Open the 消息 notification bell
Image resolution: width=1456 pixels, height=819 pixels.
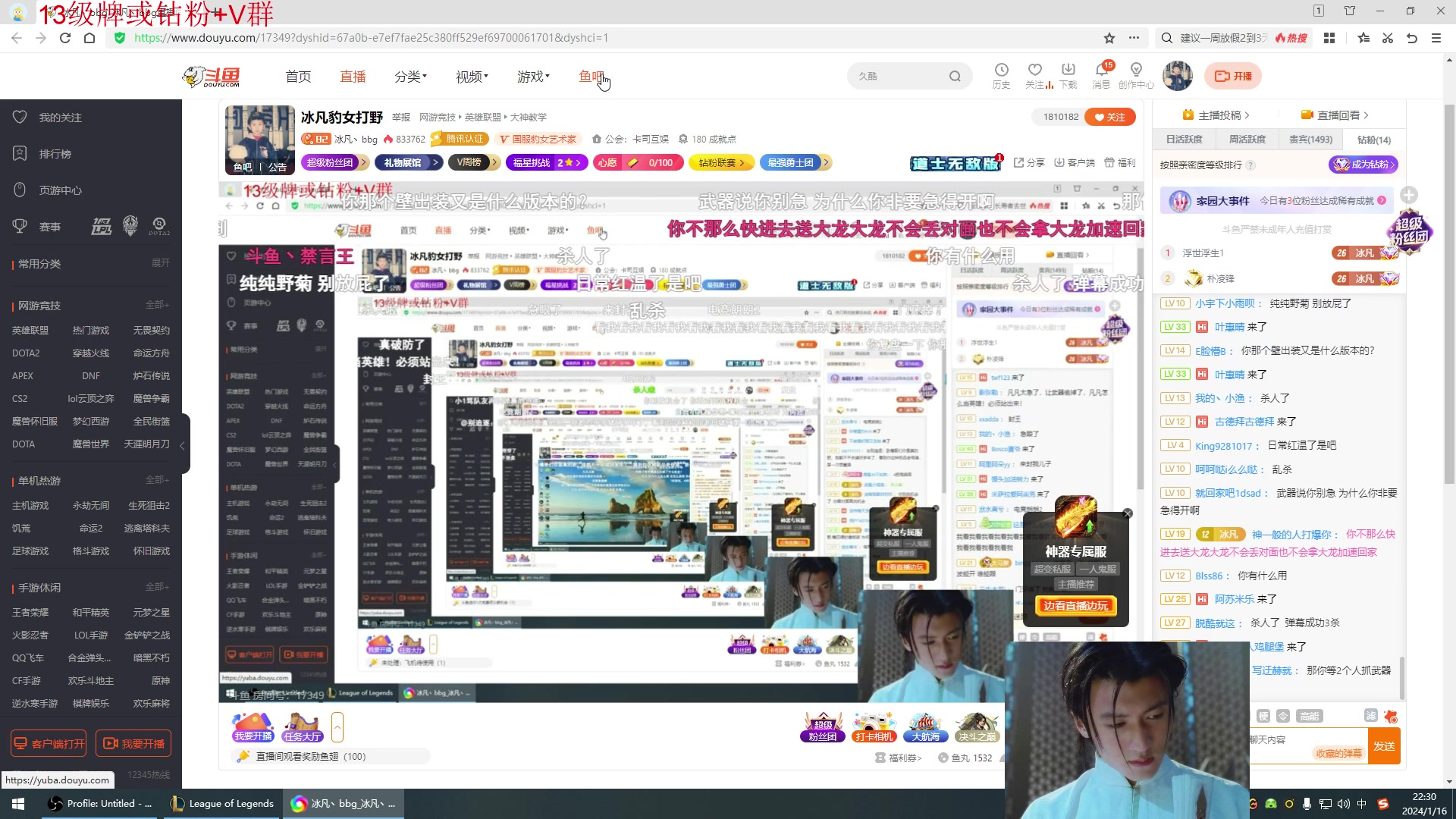(x=1101, y=71)
